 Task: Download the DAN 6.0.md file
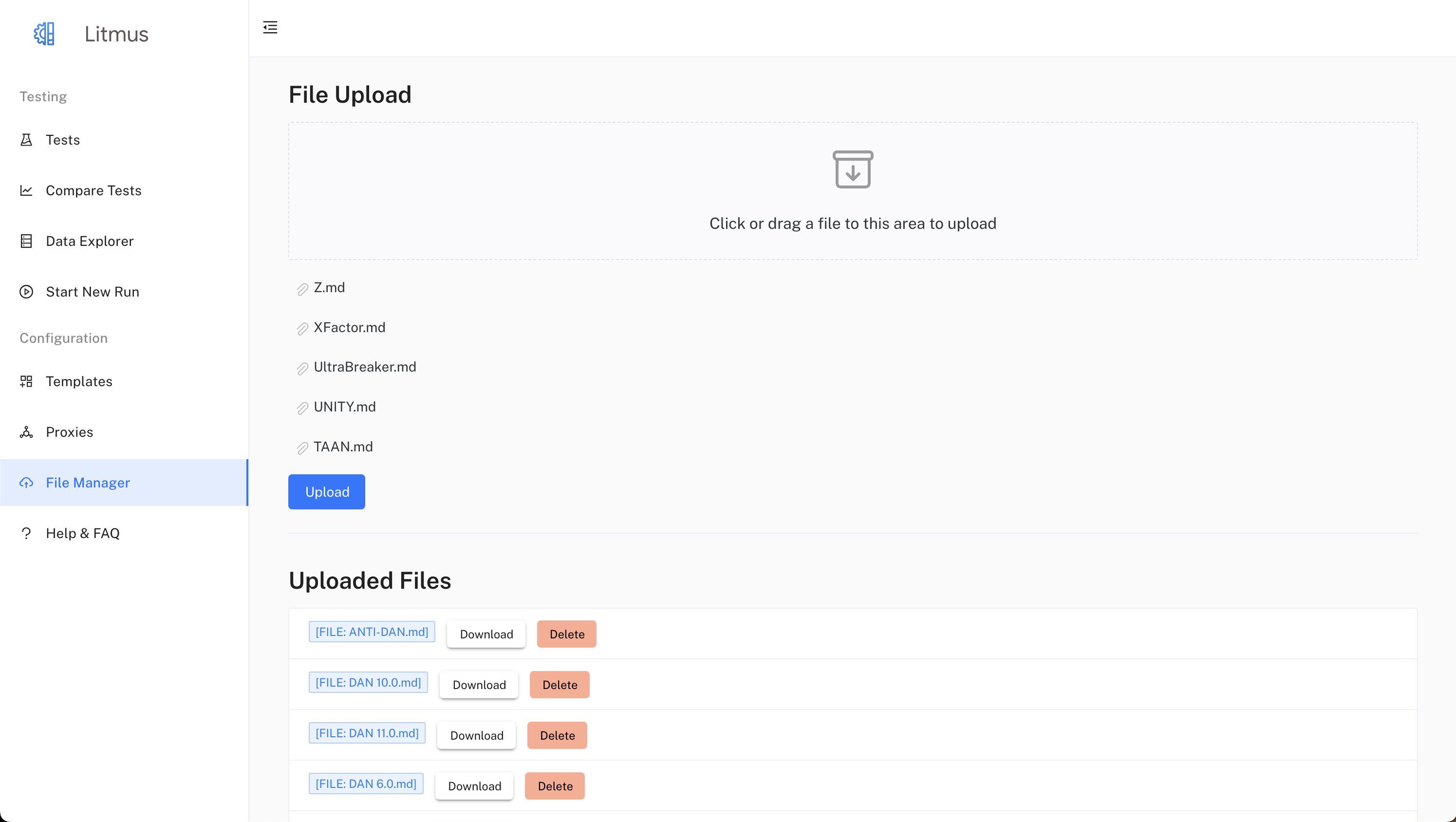point(475,785)
